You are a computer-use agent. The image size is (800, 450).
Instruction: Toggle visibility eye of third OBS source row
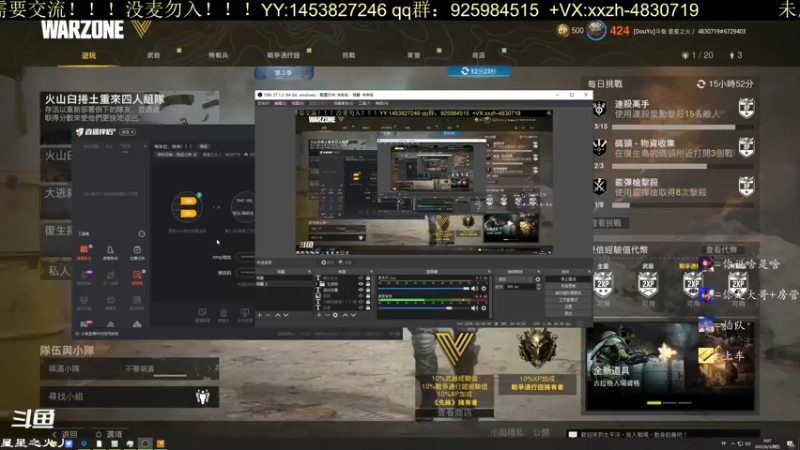click(361, 289)
